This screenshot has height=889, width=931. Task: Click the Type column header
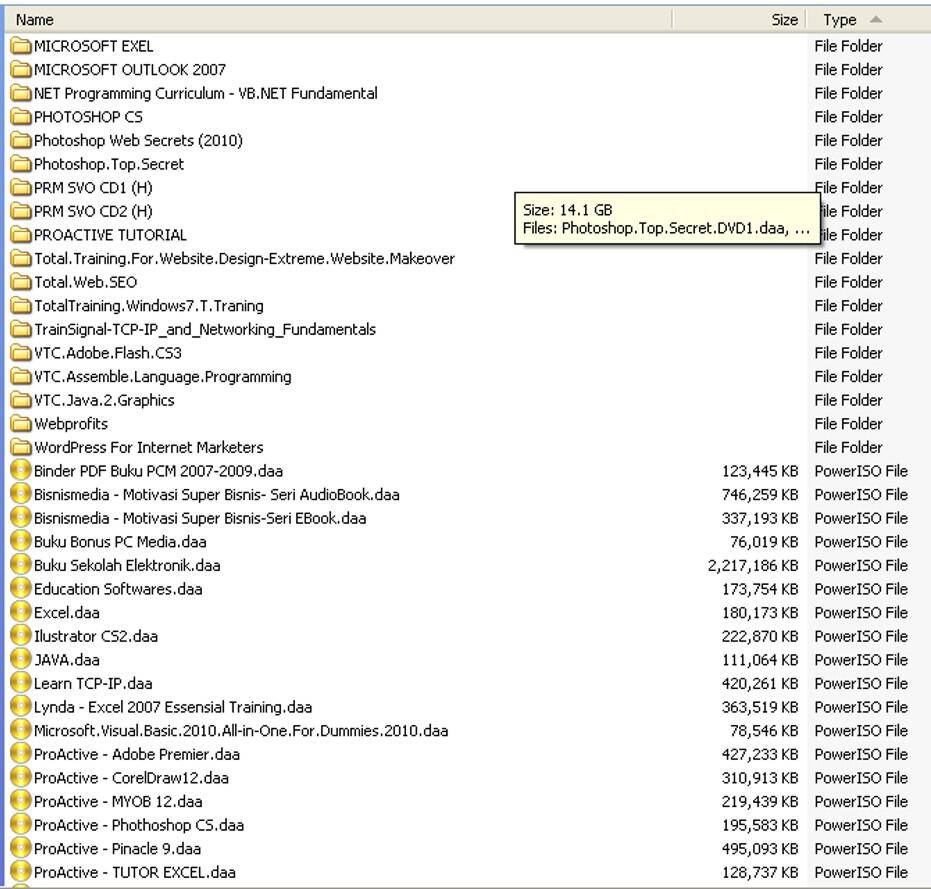point(868,20)
